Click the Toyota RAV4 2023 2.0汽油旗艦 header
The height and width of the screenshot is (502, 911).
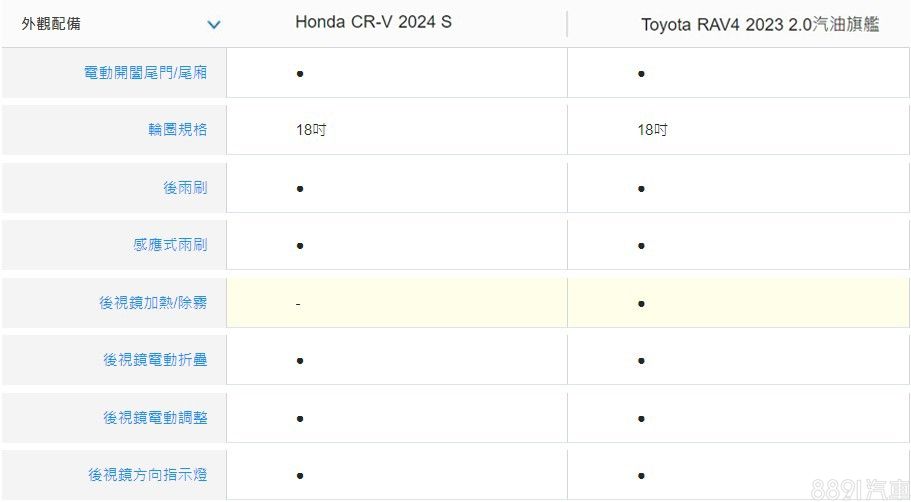(760, 25)
